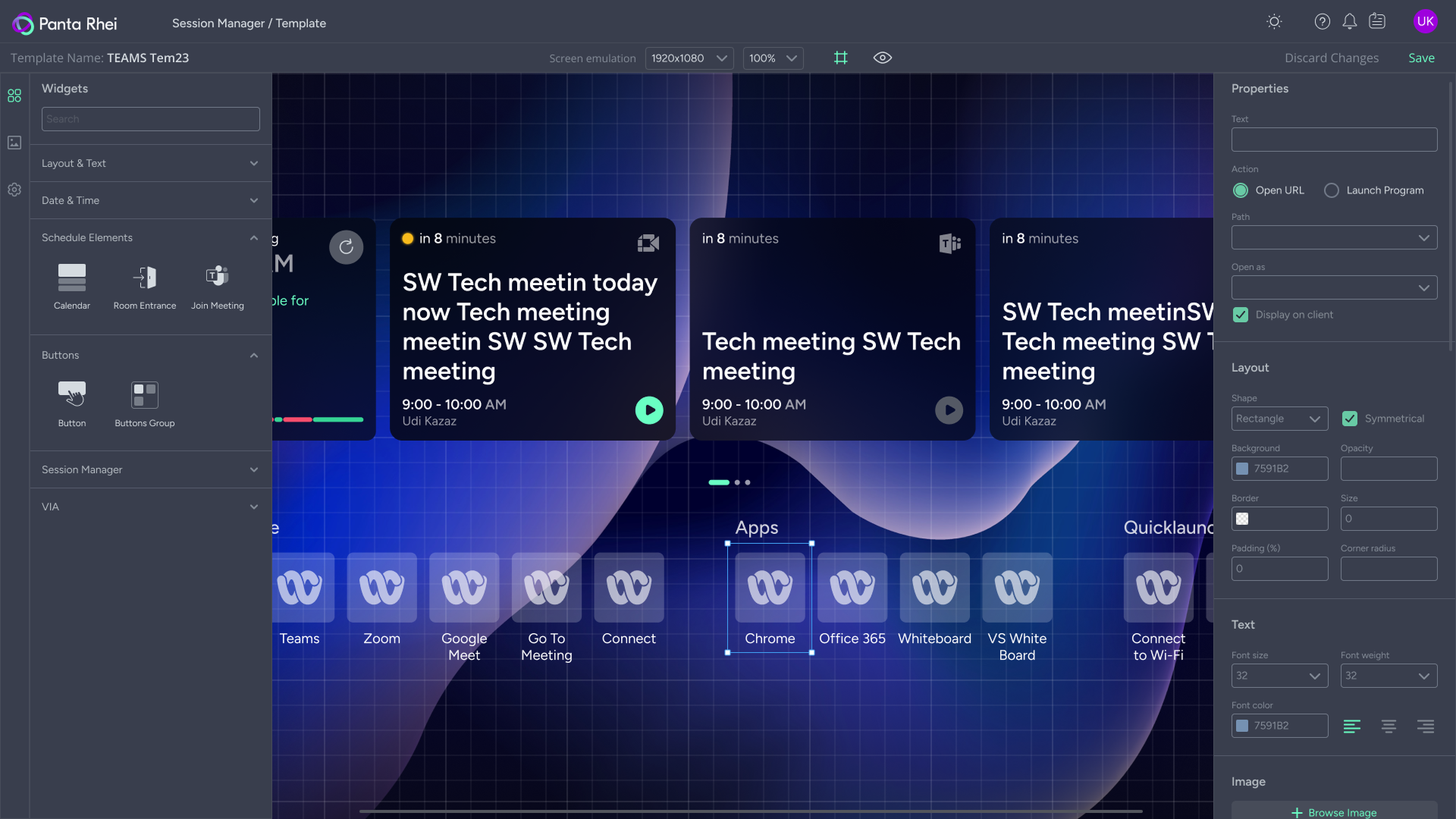This screenshot has height=819, width=1456.
Task: Toggle the Display on client checkbox
Action: coord(1241,315)
